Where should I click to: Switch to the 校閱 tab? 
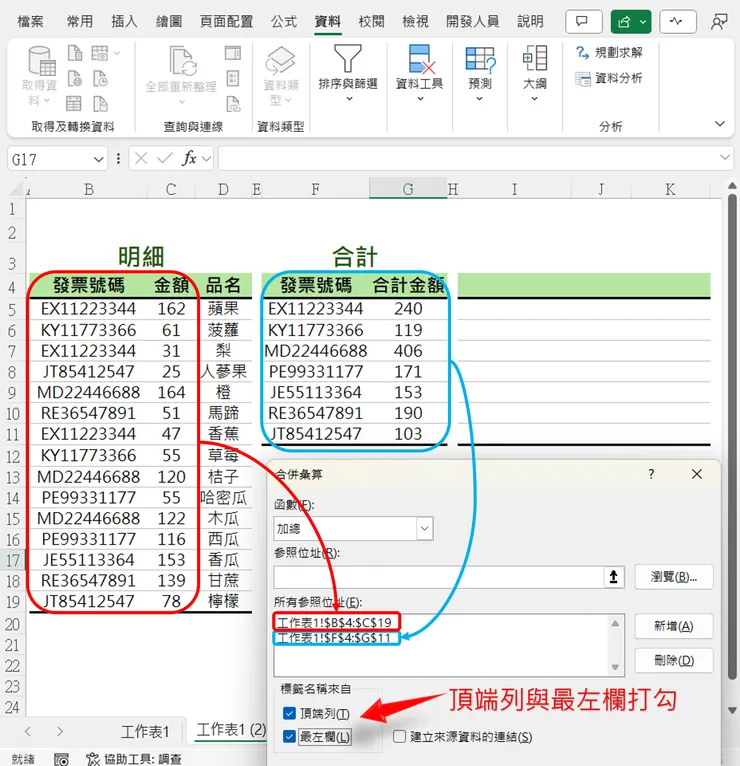(x=371, y=21)
